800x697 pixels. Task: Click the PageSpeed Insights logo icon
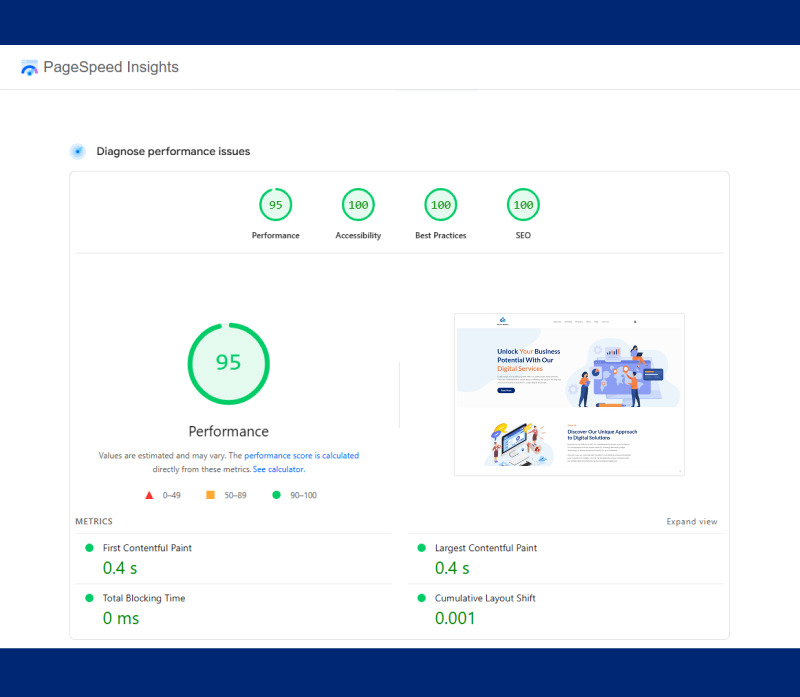pyautogui.click(x=29, y=68)
